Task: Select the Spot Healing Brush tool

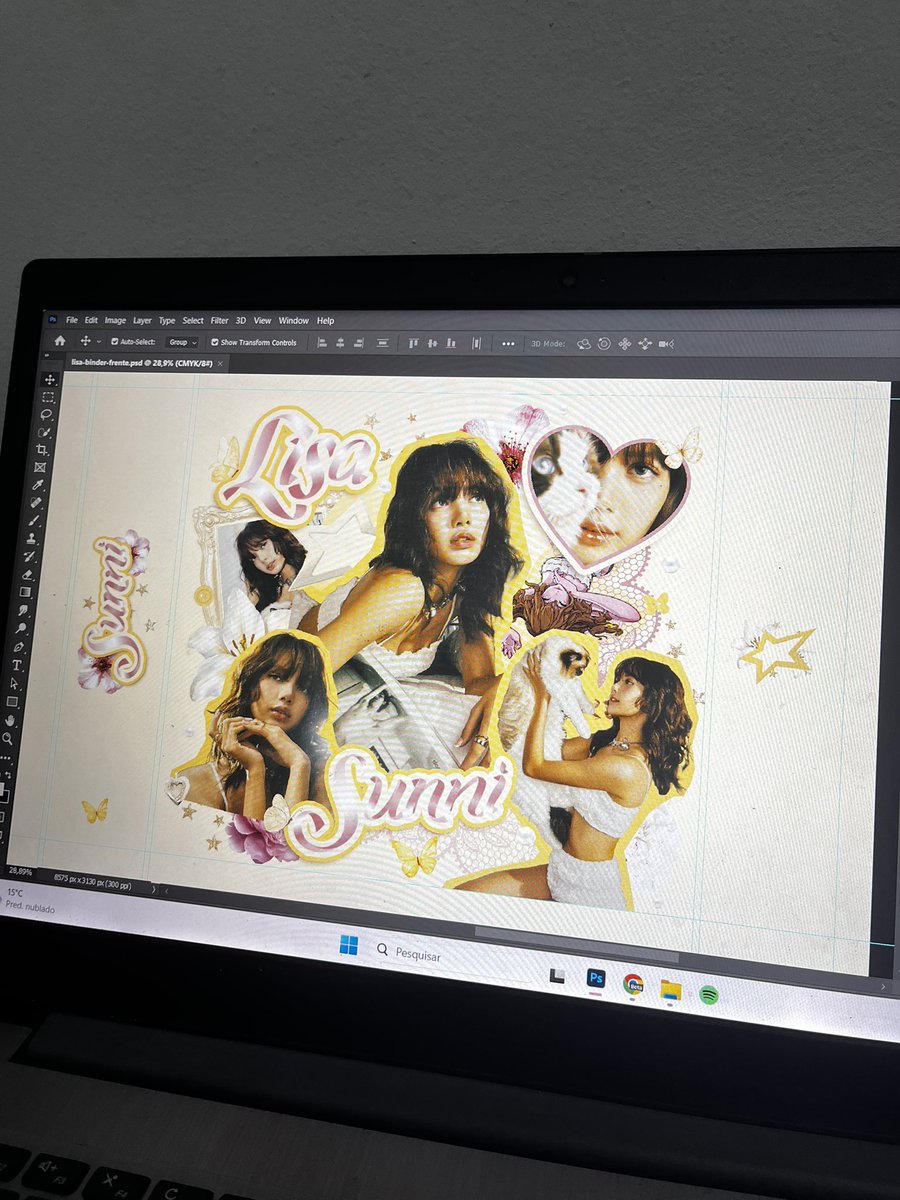Action: tap(36, 502)
